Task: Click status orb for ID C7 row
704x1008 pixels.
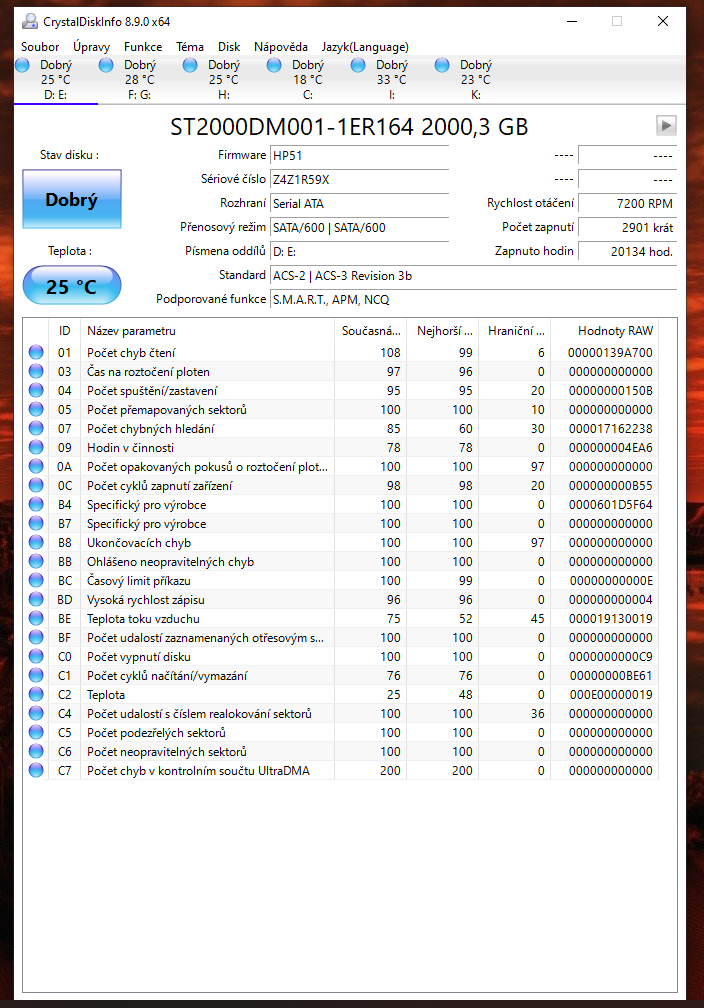Action: [x=36, y=770]
